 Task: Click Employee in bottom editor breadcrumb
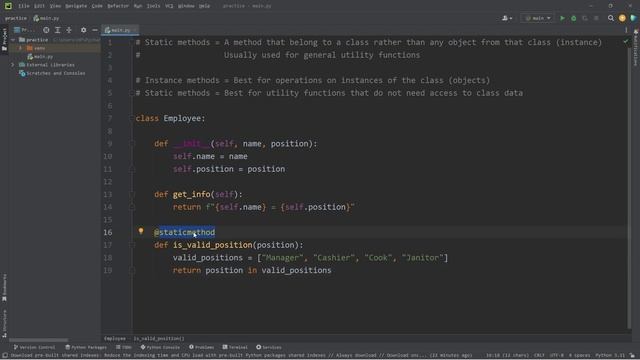(115, 339)
